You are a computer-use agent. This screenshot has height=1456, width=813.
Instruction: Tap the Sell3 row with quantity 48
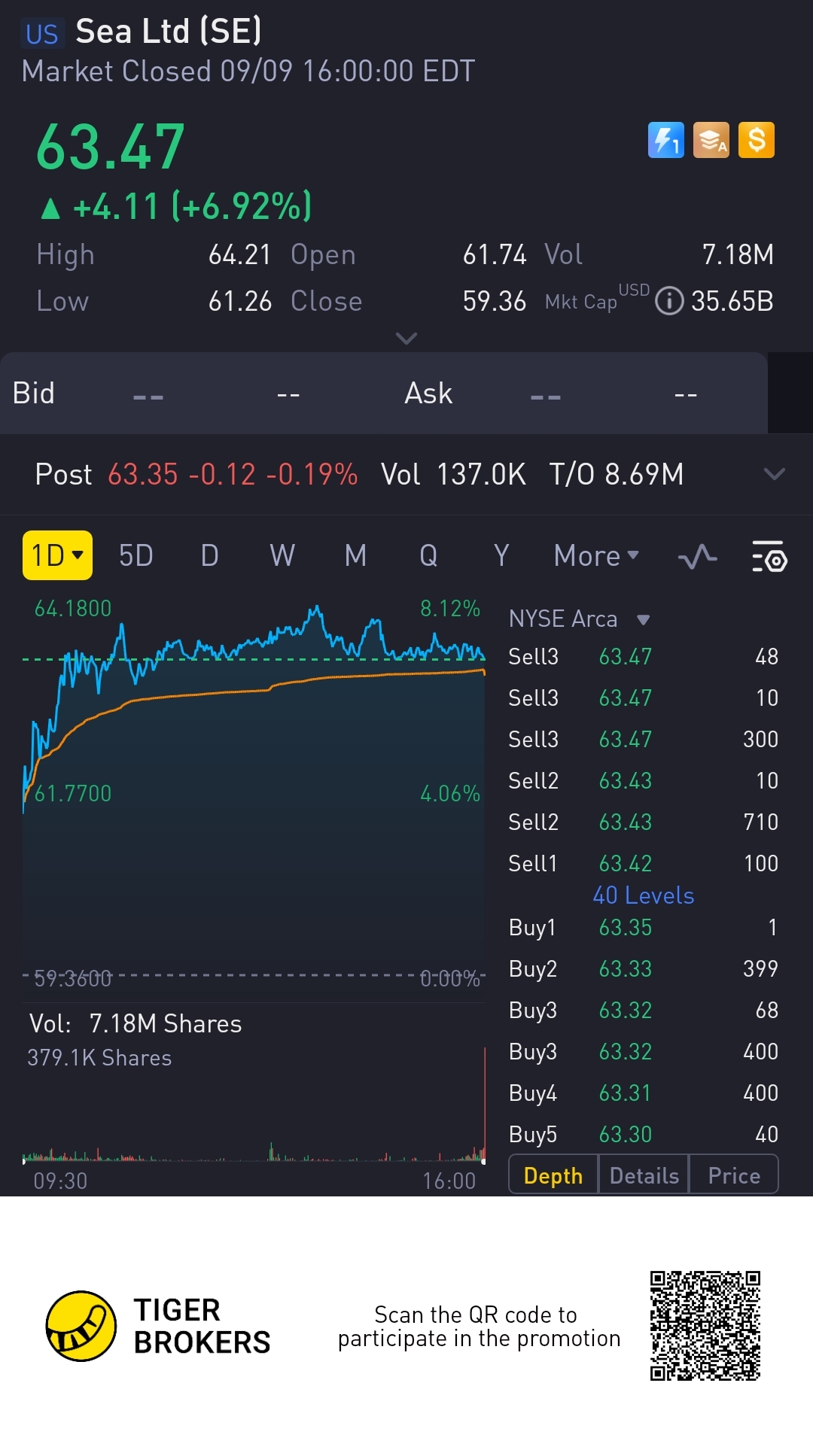[x=644, y=656]
